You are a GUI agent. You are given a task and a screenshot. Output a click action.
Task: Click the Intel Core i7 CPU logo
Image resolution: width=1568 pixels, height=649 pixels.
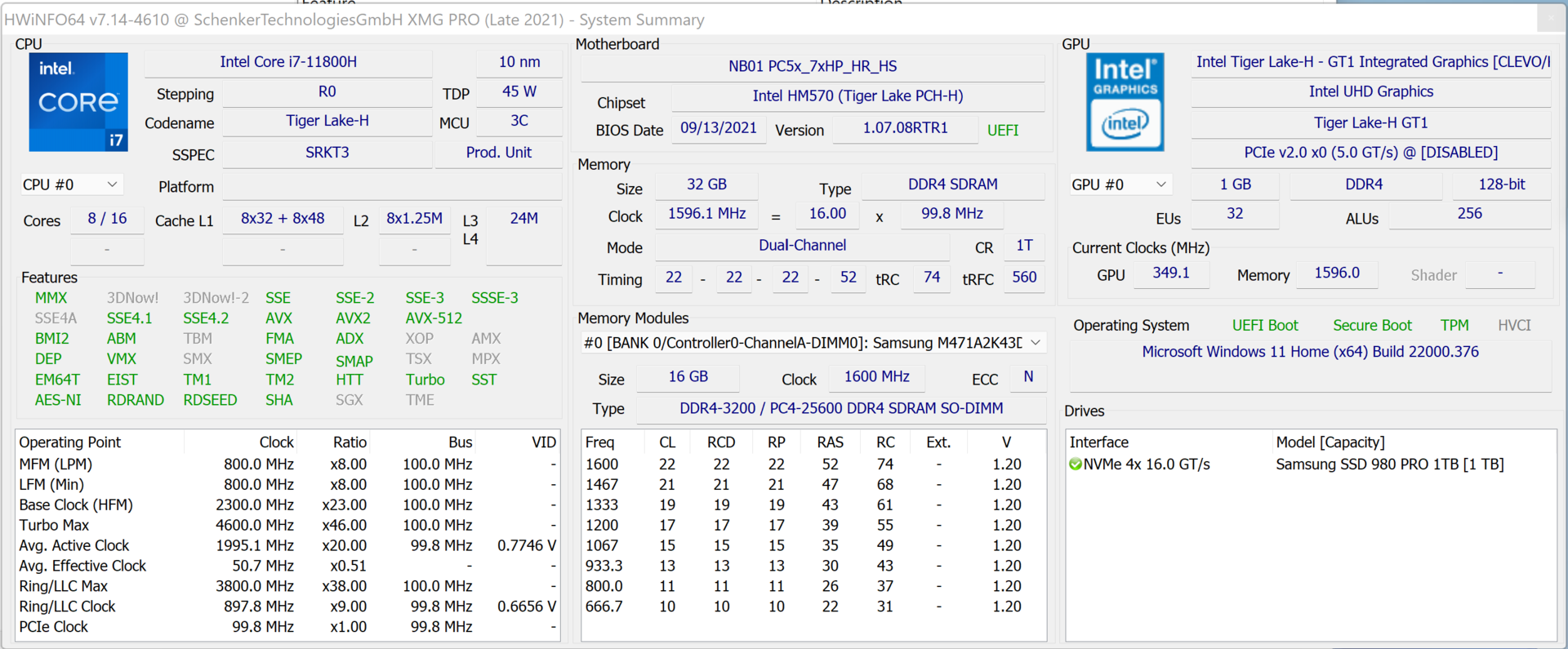(x=78, y=102)
